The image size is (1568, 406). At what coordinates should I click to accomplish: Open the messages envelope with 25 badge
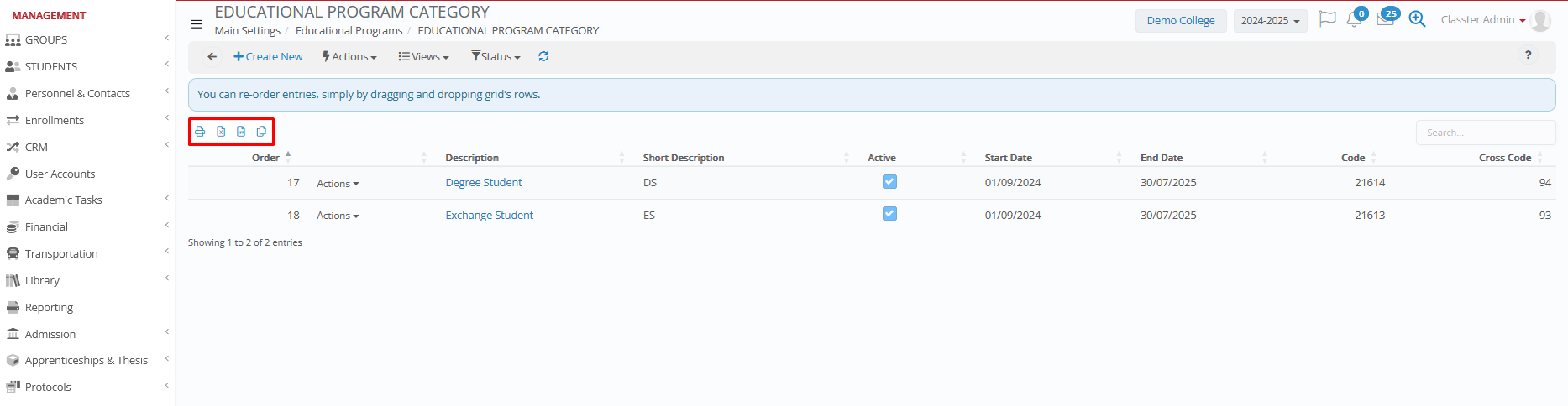coord(1385,19)
